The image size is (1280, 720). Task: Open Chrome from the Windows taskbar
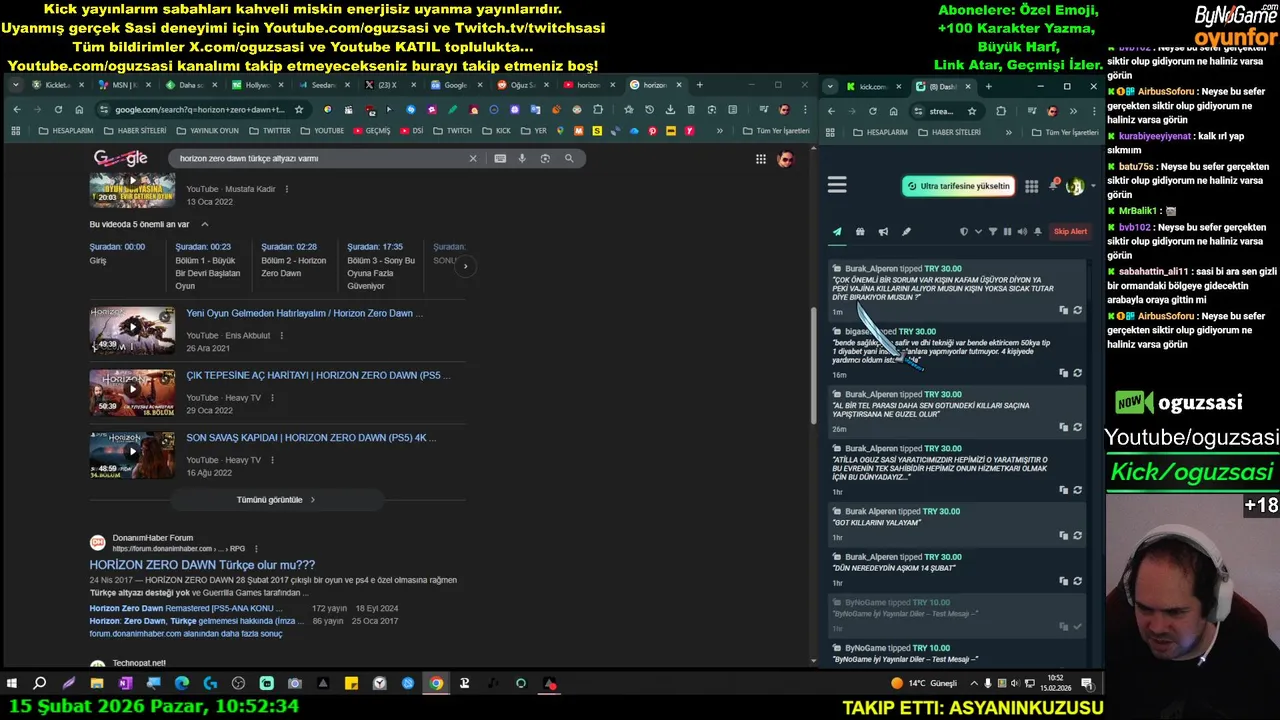point(436,684)
